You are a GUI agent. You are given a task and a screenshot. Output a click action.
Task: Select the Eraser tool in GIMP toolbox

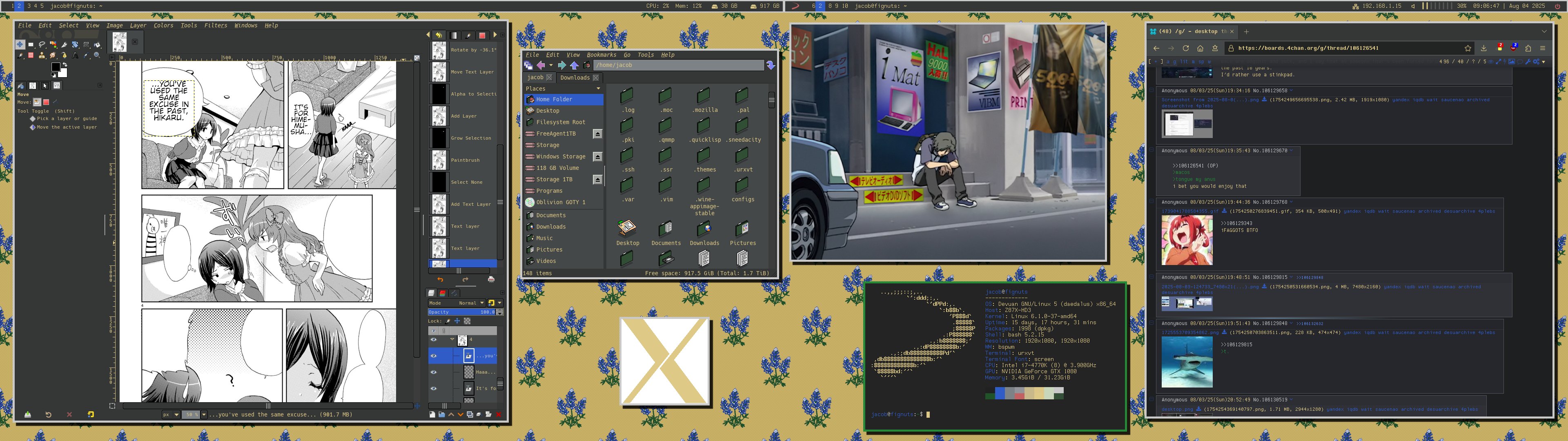tap(31, 56)
